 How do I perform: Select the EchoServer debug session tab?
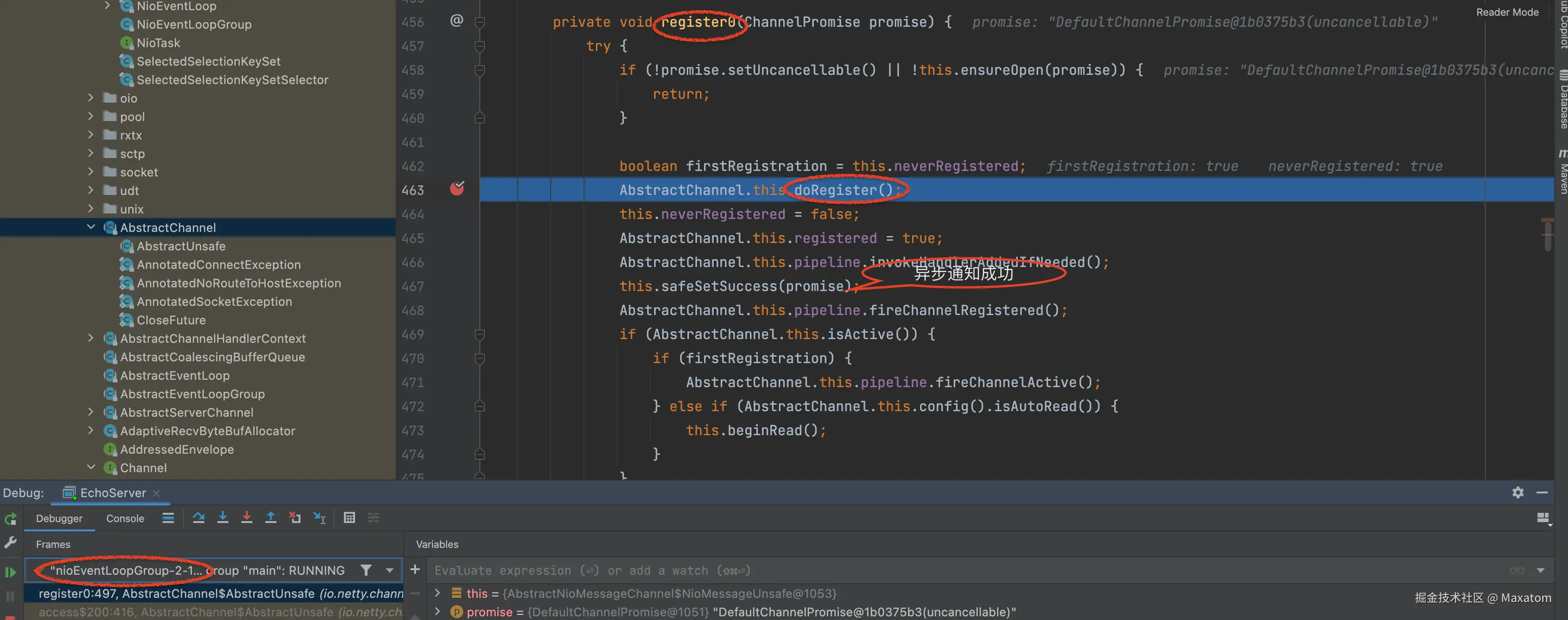[x=113, y=493]
